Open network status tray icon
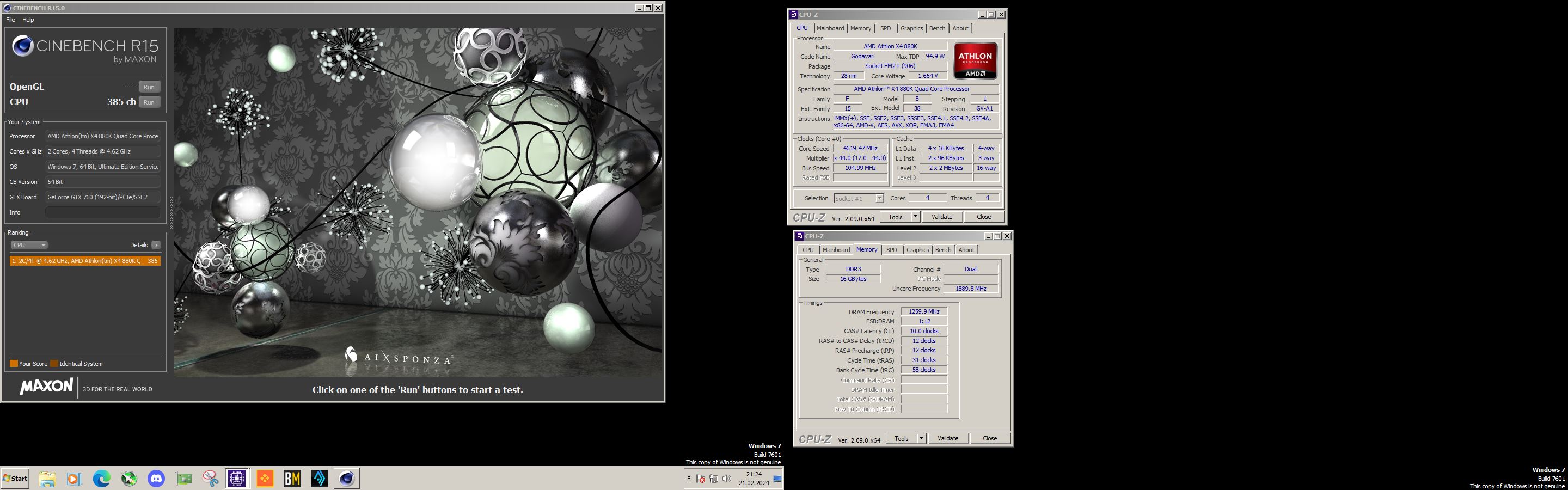 pyautogui.click(x=713, y=479)
